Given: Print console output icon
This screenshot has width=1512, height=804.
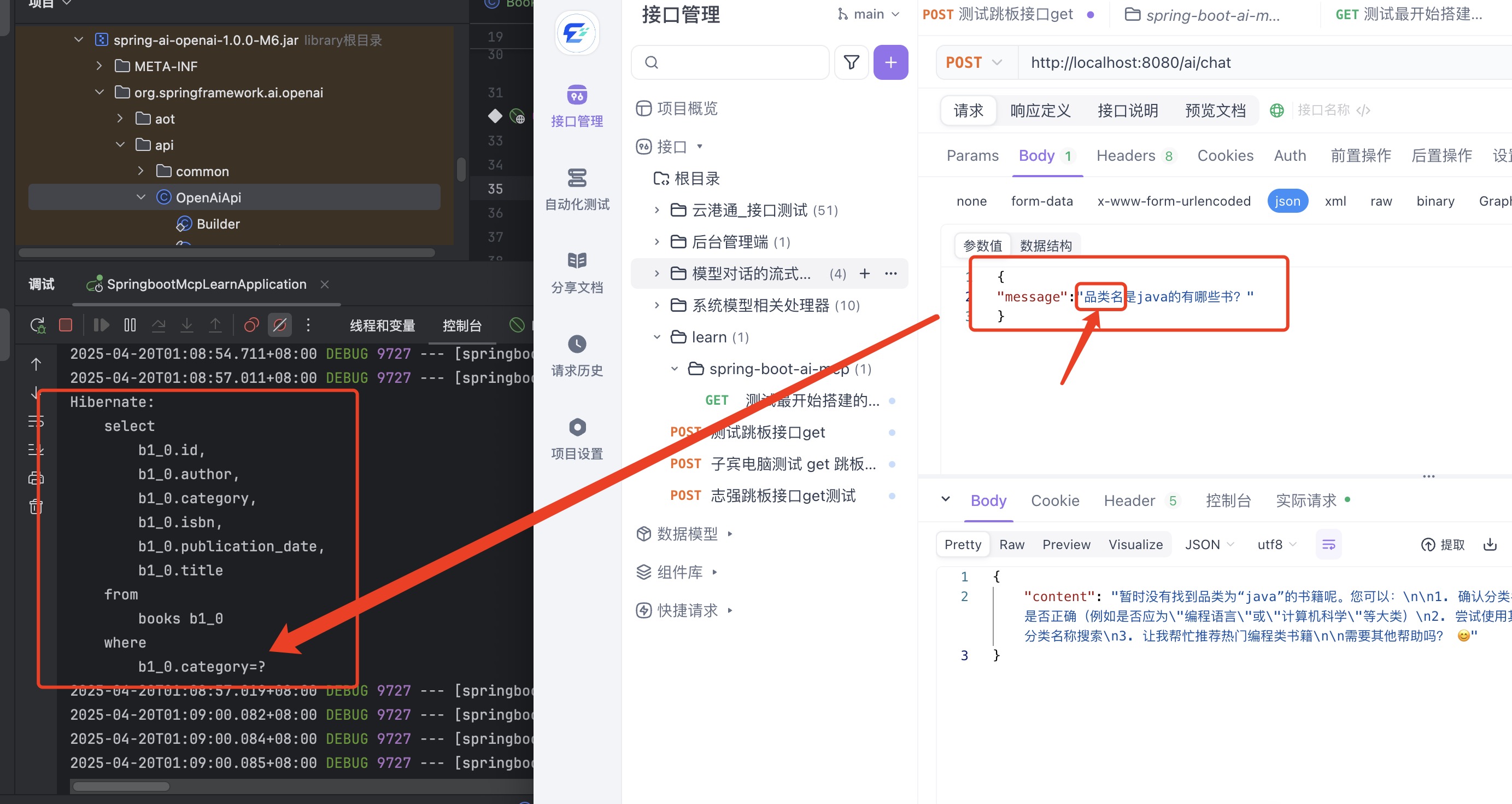Looking at the screenshot, I should pos(36,477).
